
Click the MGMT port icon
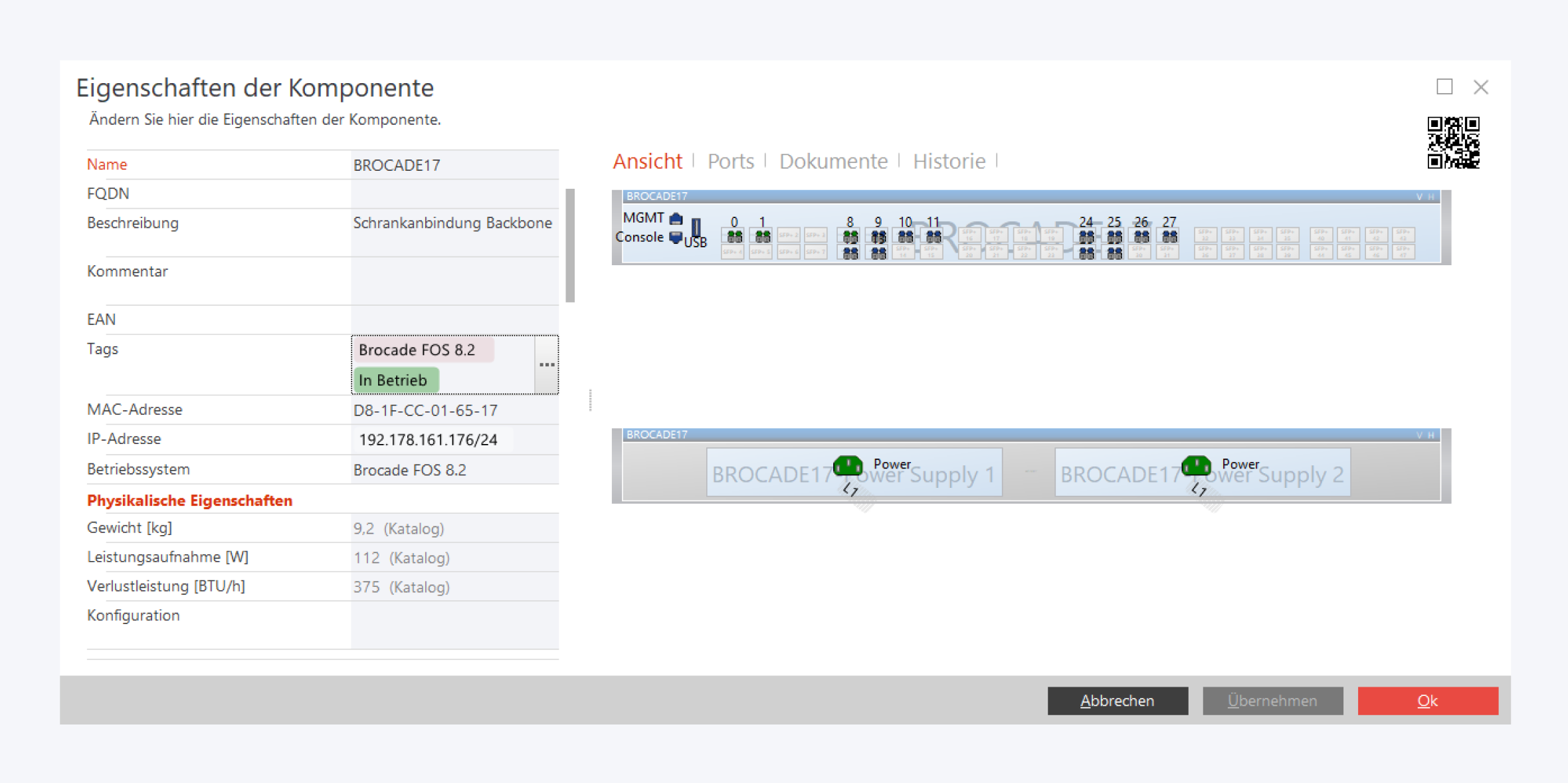click(x=676, y=218)
